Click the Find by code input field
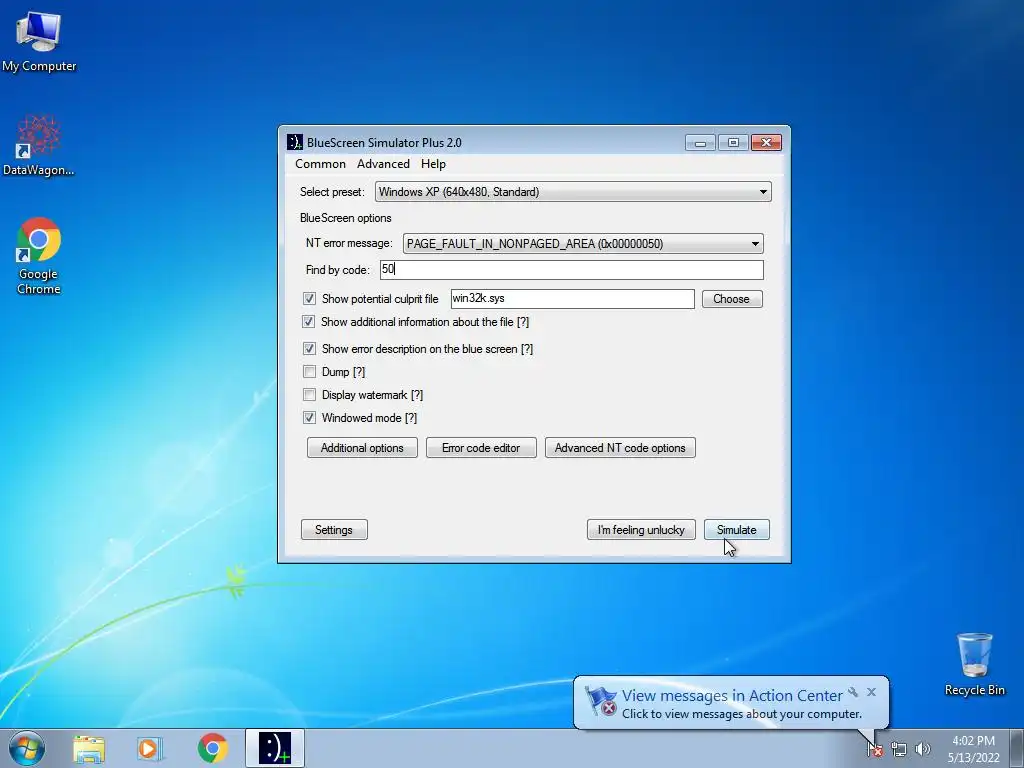1024x768 pixels. [x=571, y=270]
